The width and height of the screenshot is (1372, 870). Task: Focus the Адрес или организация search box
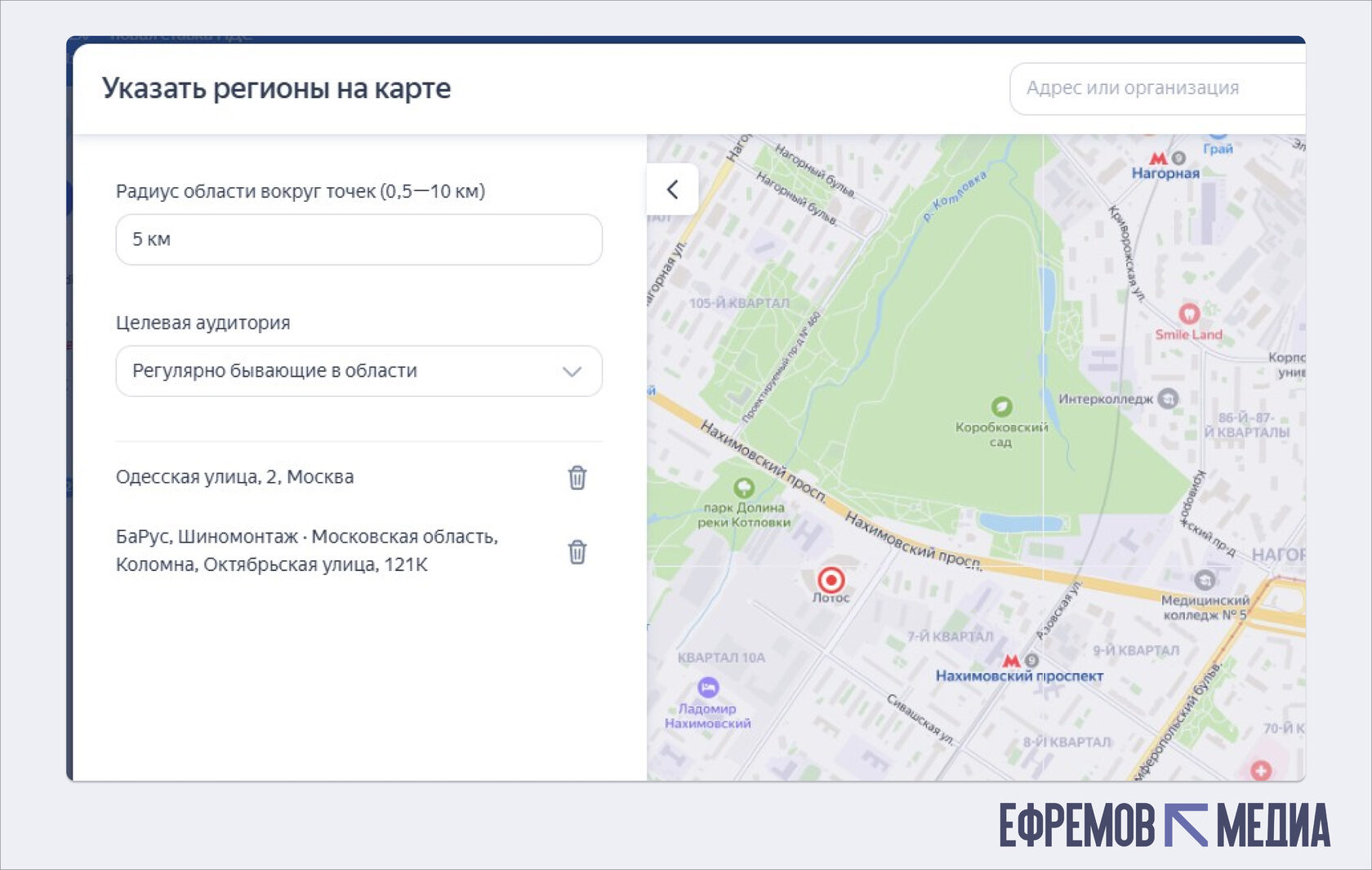(1157, 88)
